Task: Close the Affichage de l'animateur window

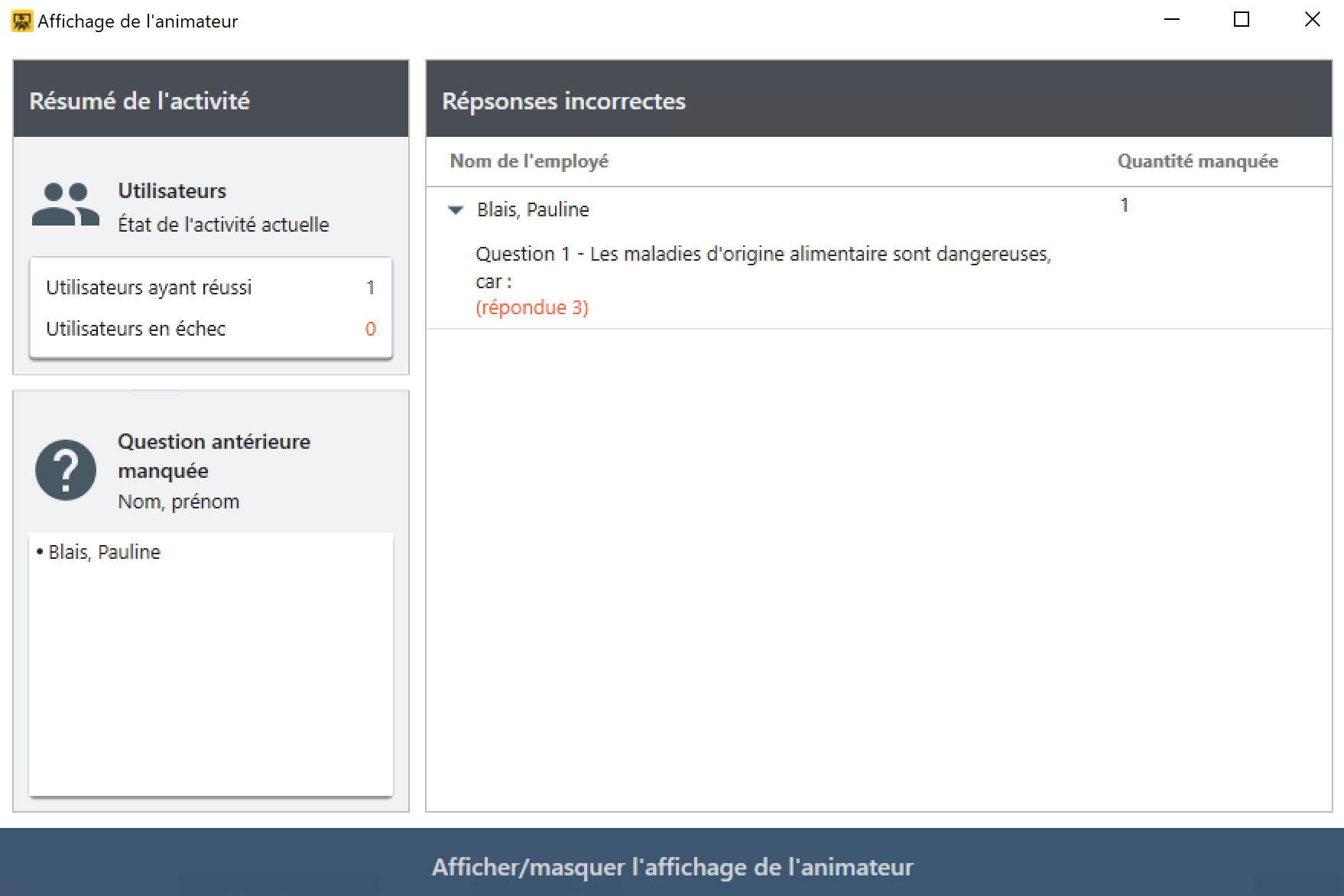Action: point(1312,20)
